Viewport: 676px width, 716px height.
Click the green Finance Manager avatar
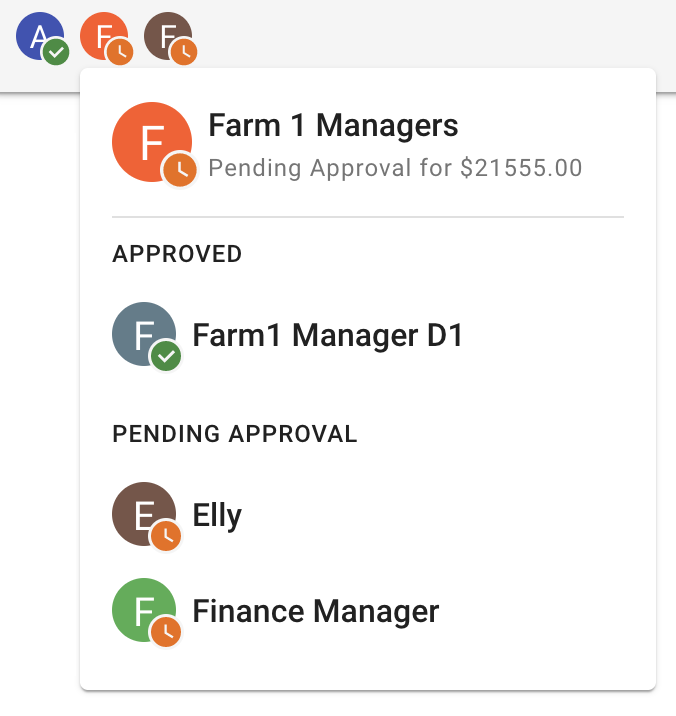143,610
